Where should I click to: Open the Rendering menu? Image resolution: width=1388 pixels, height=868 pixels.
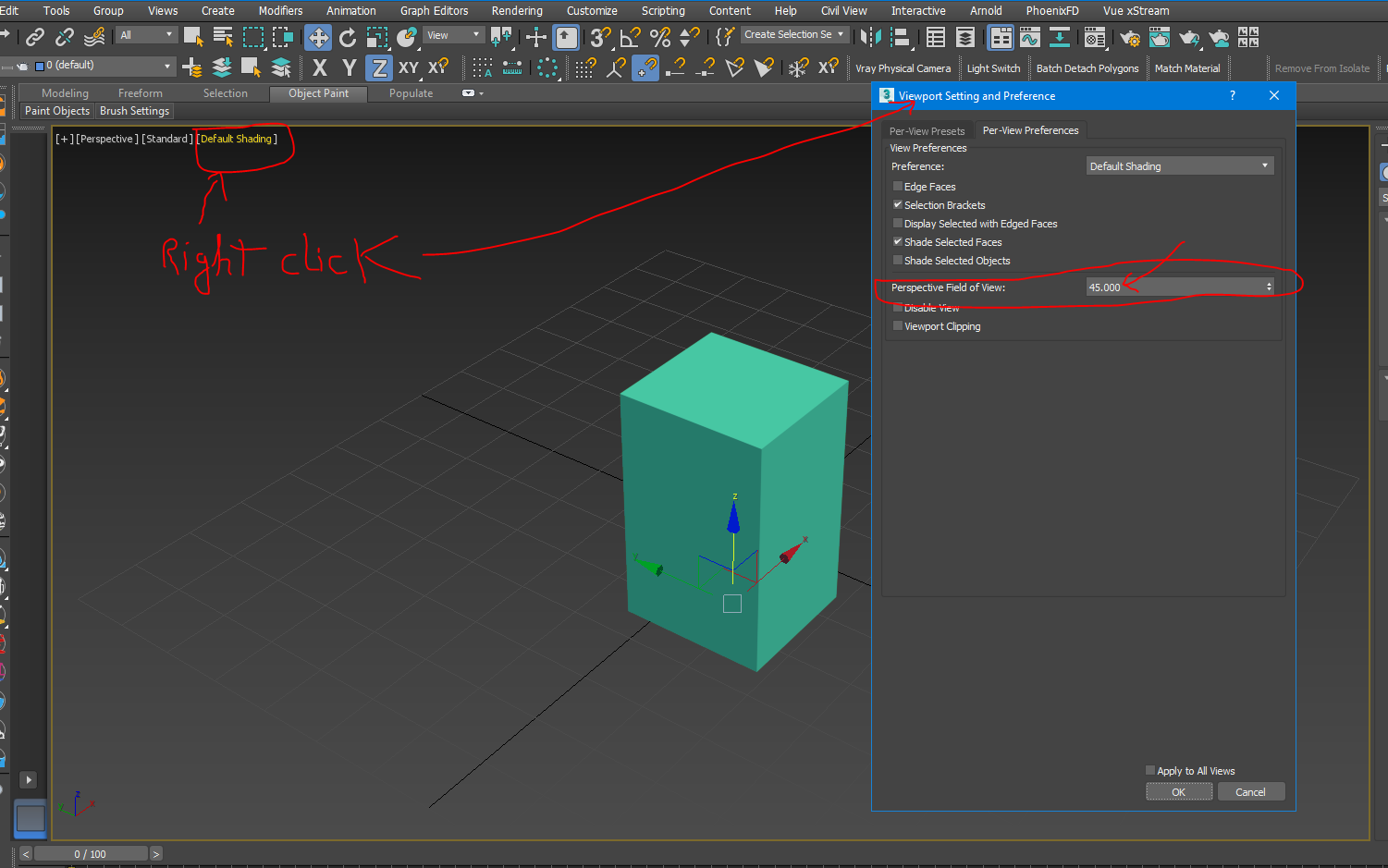pyautogui.click(x=517, y=10)
